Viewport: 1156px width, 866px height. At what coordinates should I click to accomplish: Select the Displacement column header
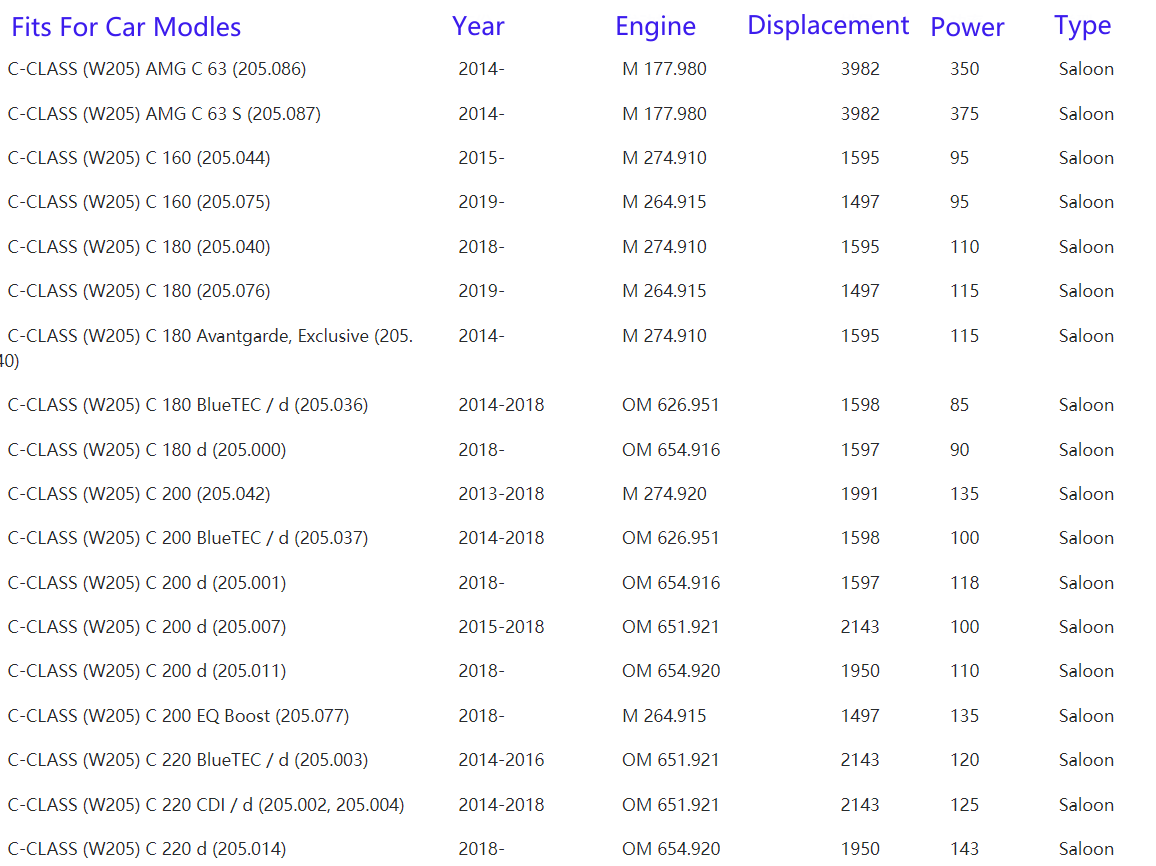[828, 26]
